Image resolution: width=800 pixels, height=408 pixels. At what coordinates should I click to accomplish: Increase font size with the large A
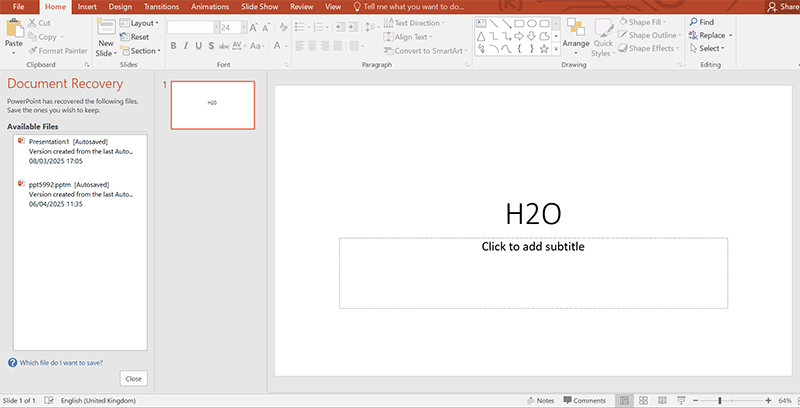[x=254, y=28]
